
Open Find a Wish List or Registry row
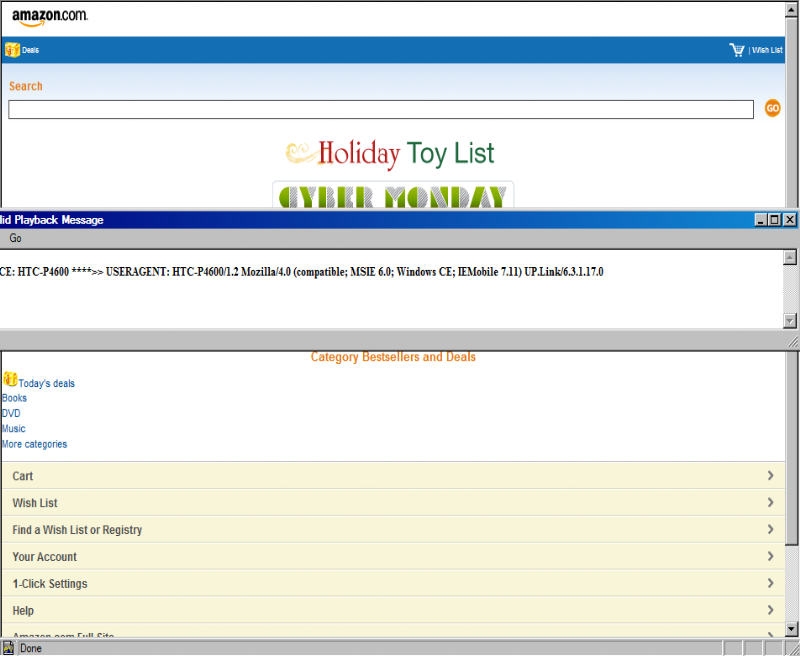(x=393, y=529)
